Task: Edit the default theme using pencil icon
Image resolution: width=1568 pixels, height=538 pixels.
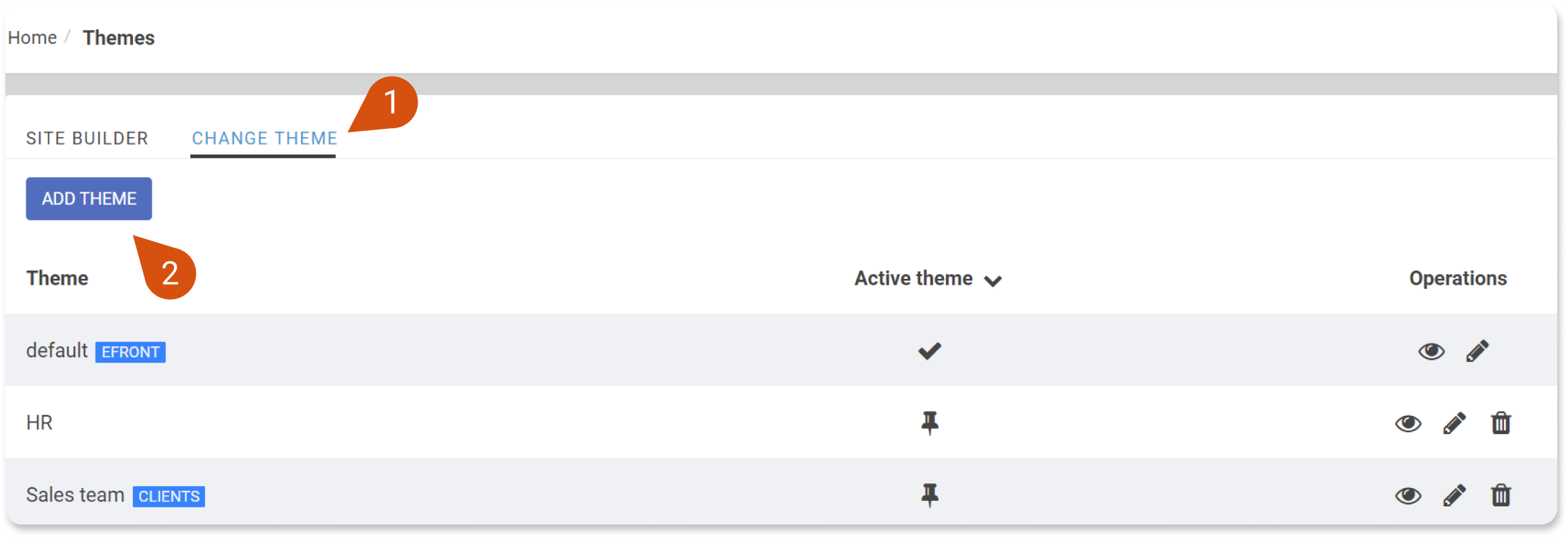Action: [x=1478, y=351]
